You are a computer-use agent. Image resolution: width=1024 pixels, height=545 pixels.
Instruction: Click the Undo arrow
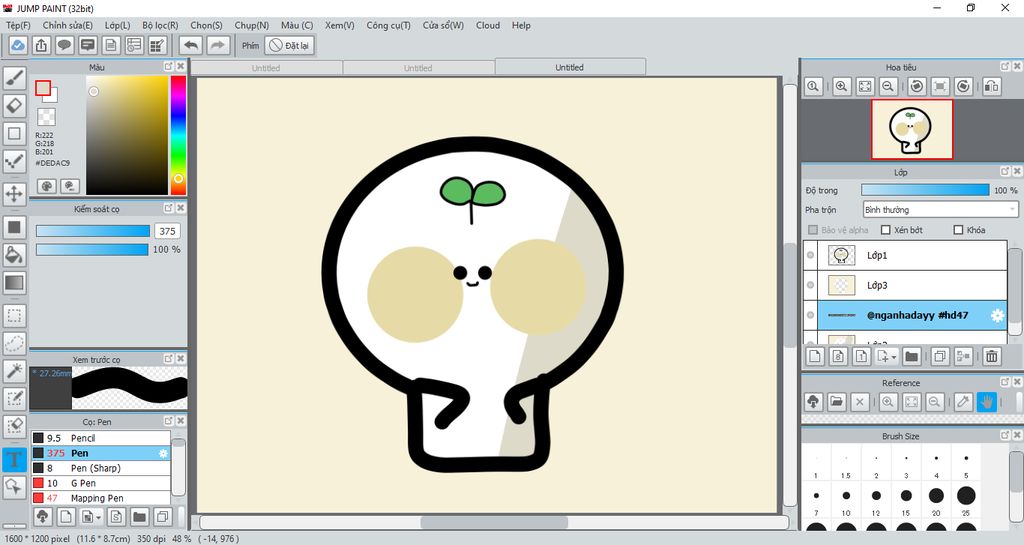point(191,45)
